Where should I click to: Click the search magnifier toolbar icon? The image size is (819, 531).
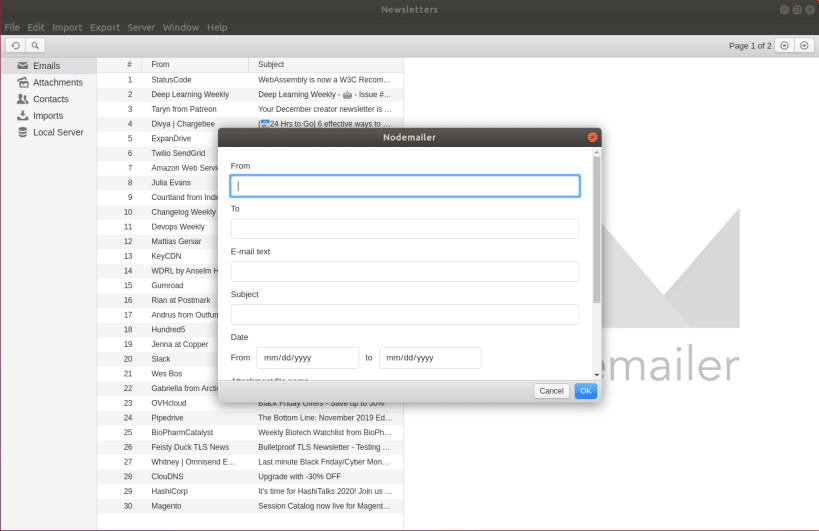(x=35, y=45)
